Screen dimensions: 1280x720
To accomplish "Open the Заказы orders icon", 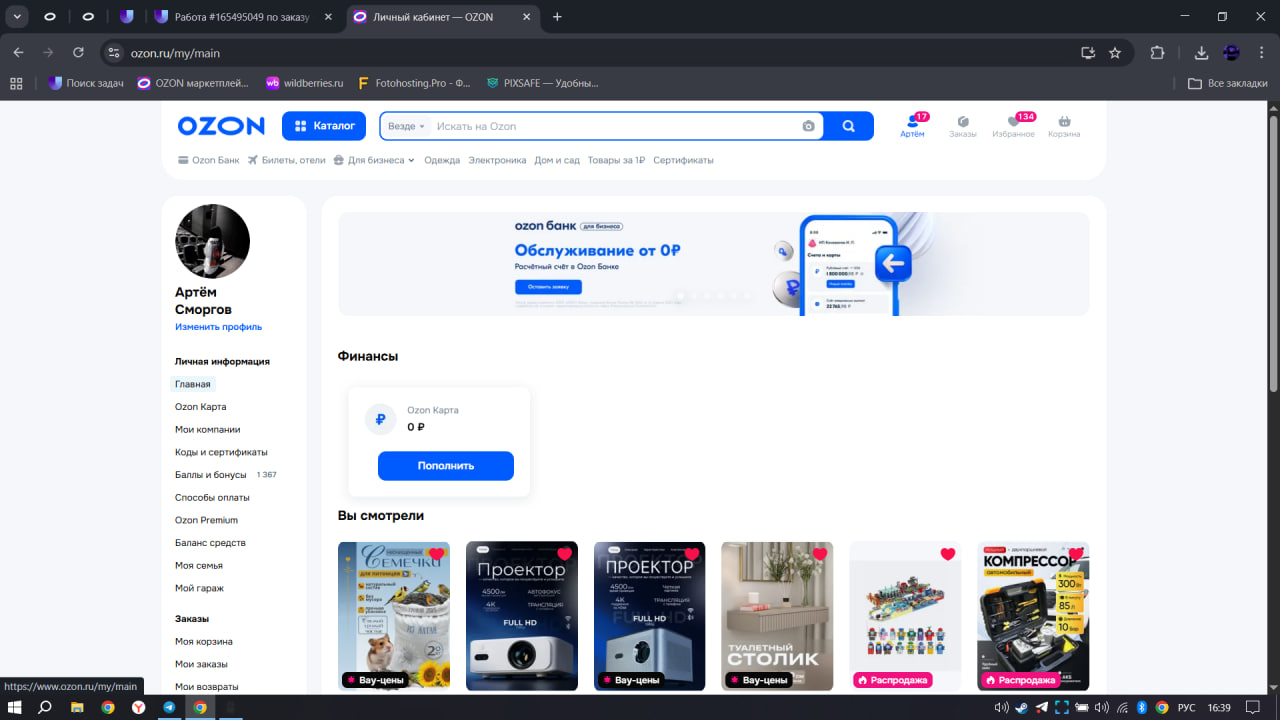I will 963,125.
